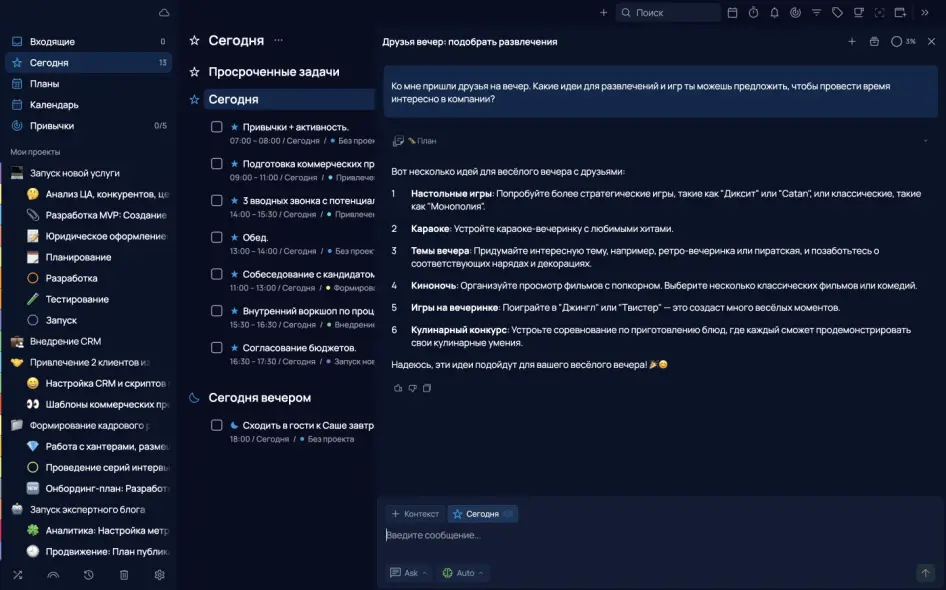Open the "Запуск новой услуги" project

click(74, 173)
